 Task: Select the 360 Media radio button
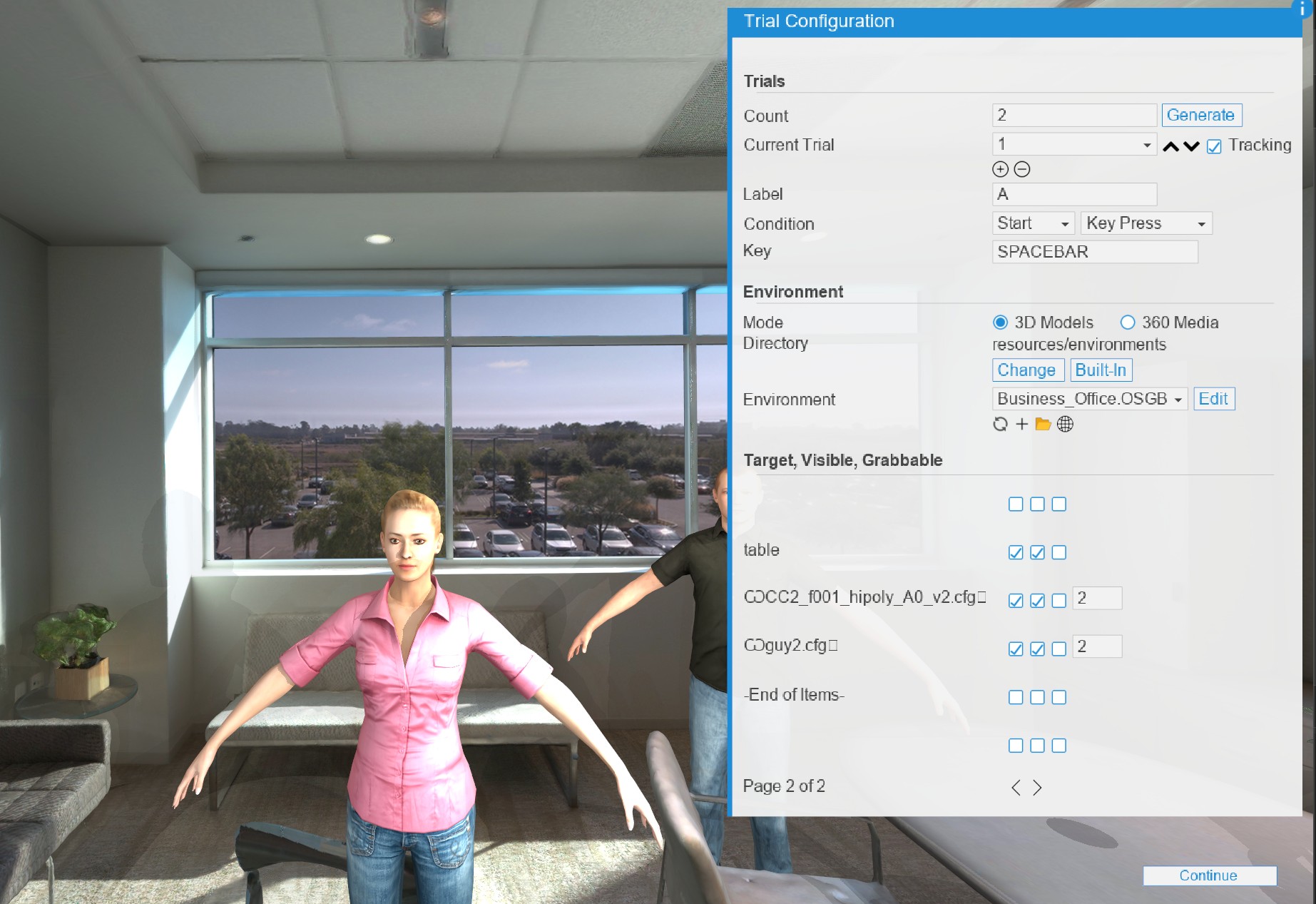tap(1128, 323)
